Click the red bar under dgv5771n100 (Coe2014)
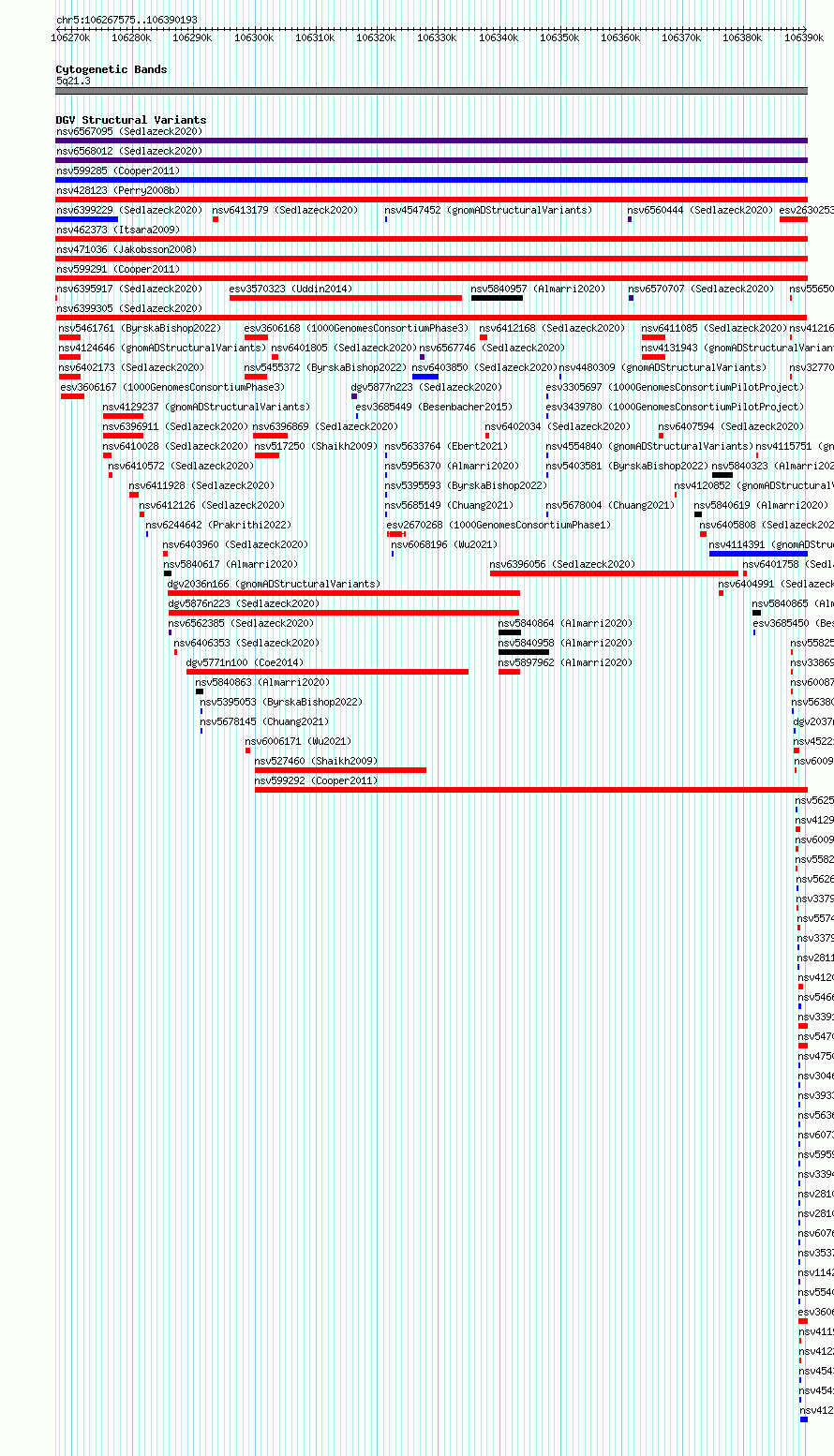Image resolution: width=834 pixels, height=1456 pixels. [x=327, y=672]
